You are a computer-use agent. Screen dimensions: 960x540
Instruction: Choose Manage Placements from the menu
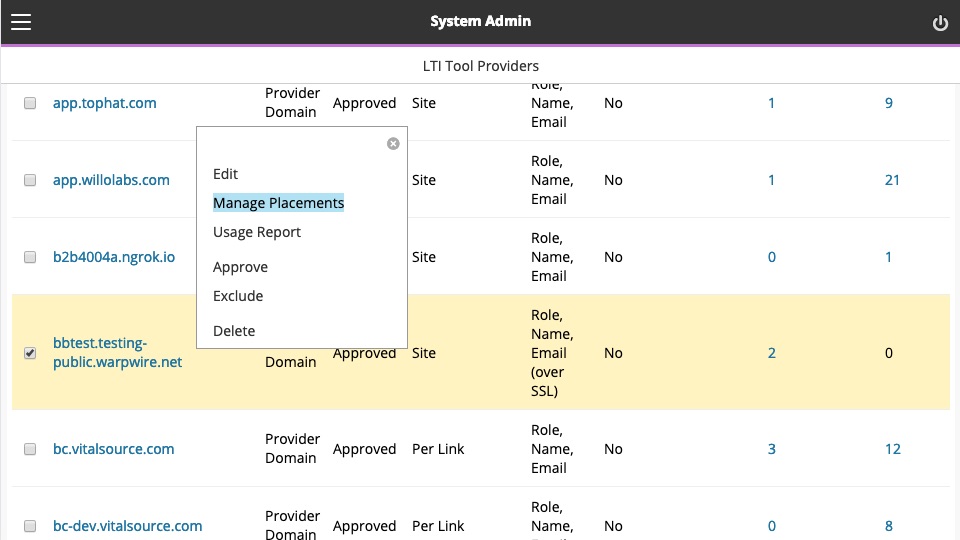279,203
